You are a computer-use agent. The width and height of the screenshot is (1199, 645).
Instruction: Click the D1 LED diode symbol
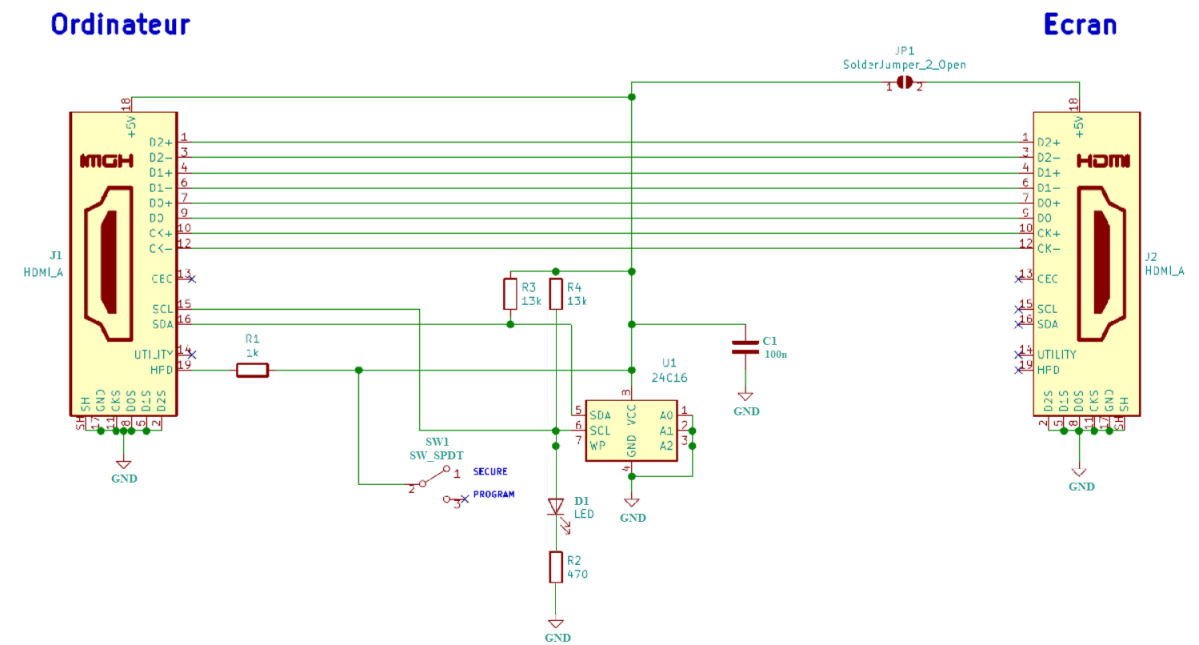tap(556, 507)
